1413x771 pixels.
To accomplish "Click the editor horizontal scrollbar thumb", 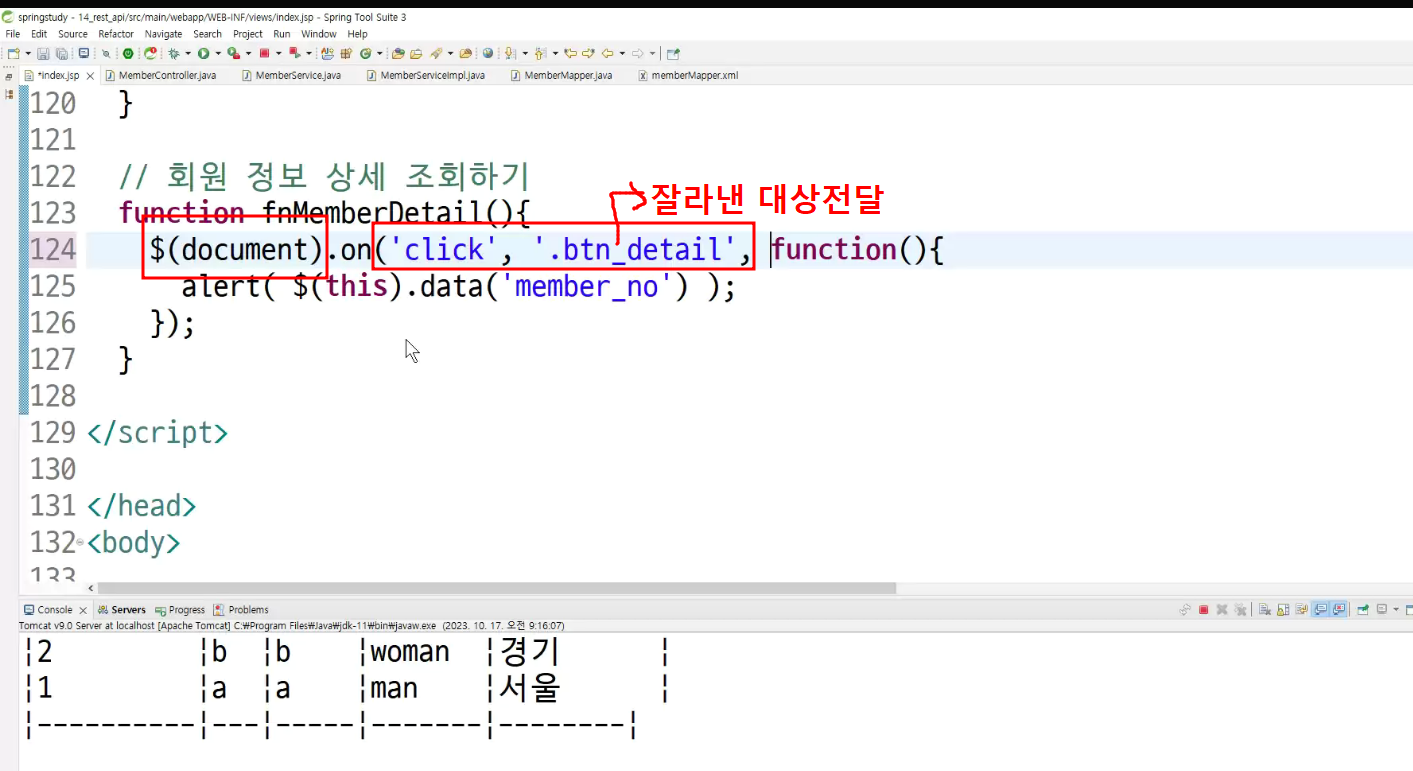I will pos(498,588).
